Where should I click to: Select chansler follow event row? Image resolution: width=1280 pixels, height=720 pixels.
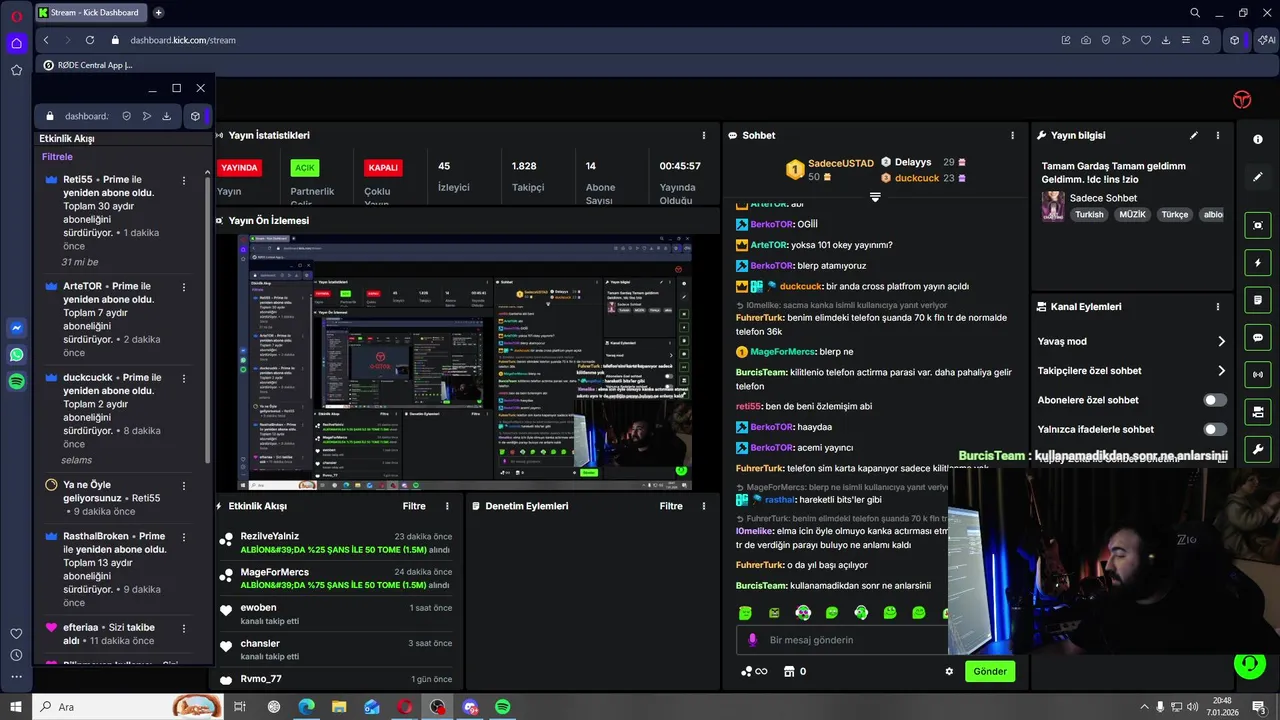[x=335, y=650]
